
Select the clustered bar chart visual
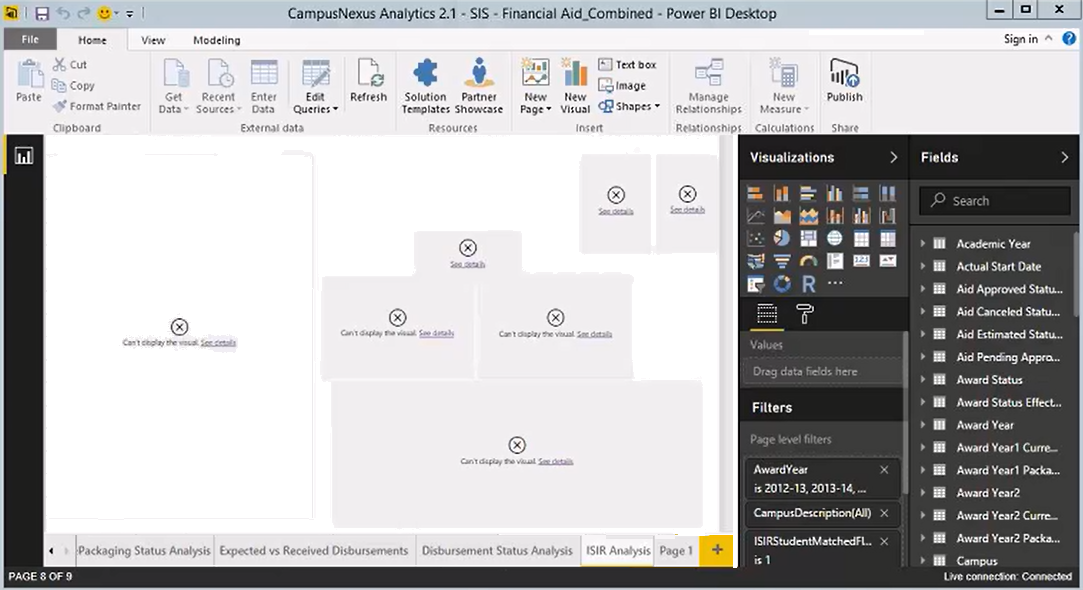tap(808, 193)
